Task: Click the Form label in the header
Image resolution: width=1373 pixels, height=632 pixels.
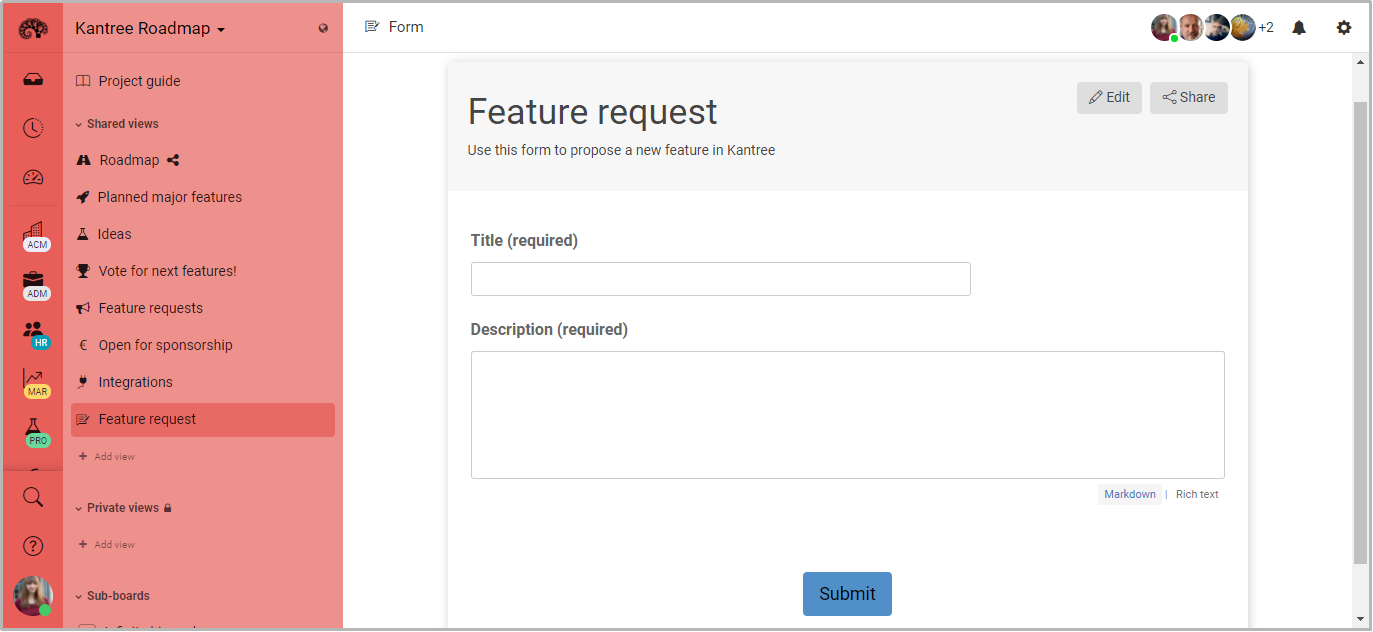Action: tap(406, 27)
